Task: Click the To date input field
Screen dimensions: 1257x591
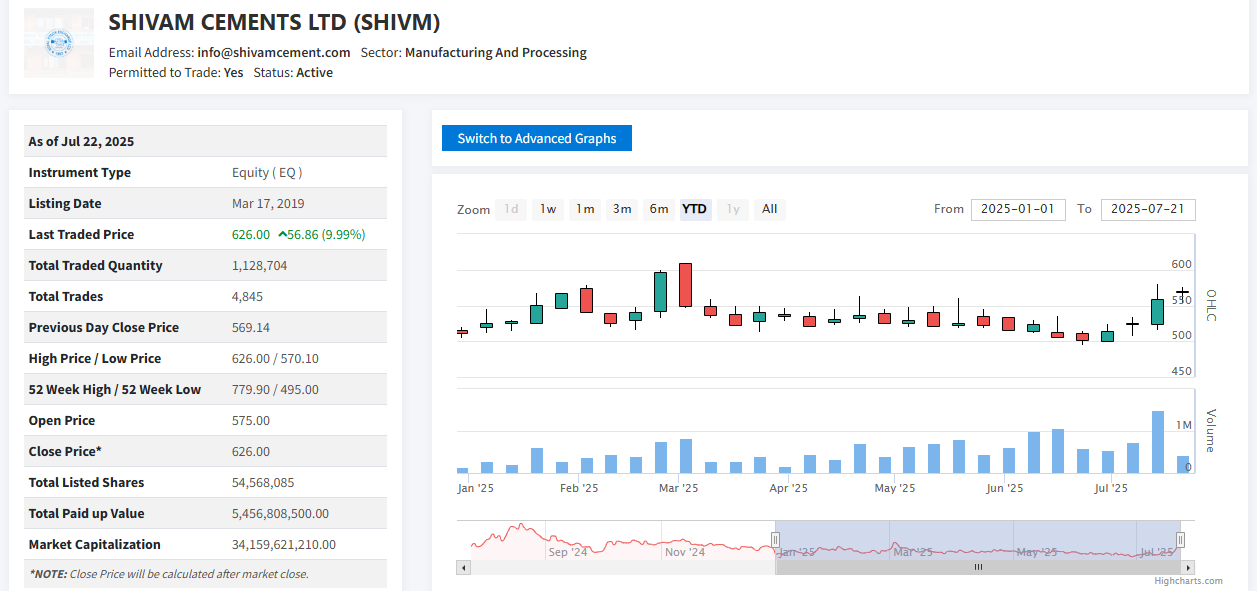Action: click(1148, 209)
